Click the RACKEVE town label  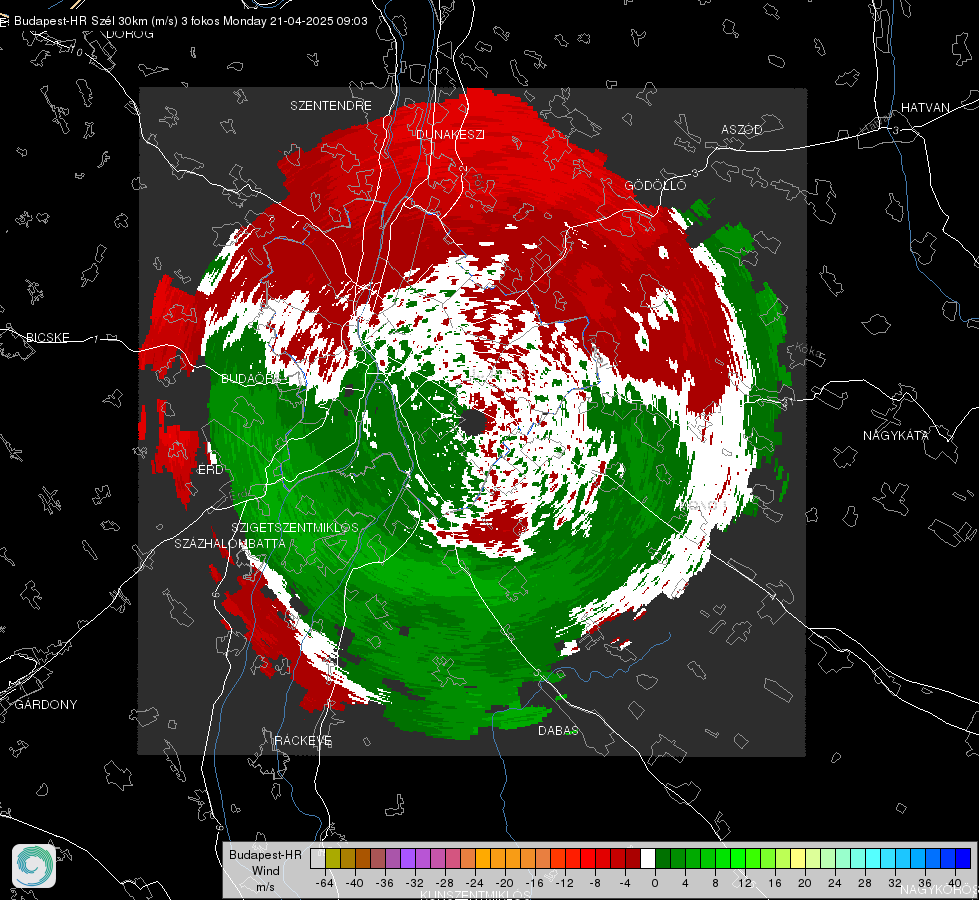(303, 741)
